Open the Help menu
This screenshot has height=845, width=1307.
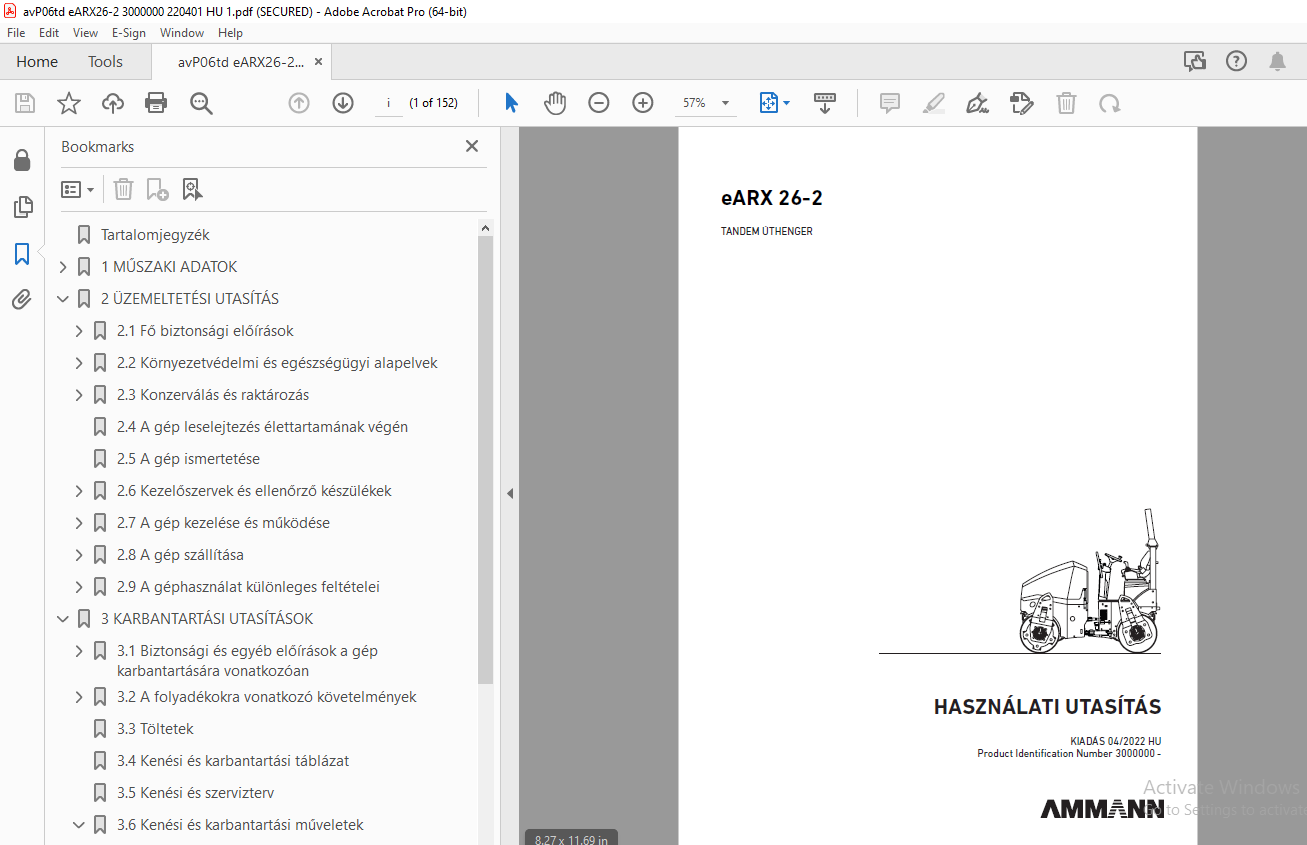coord(231,33)
